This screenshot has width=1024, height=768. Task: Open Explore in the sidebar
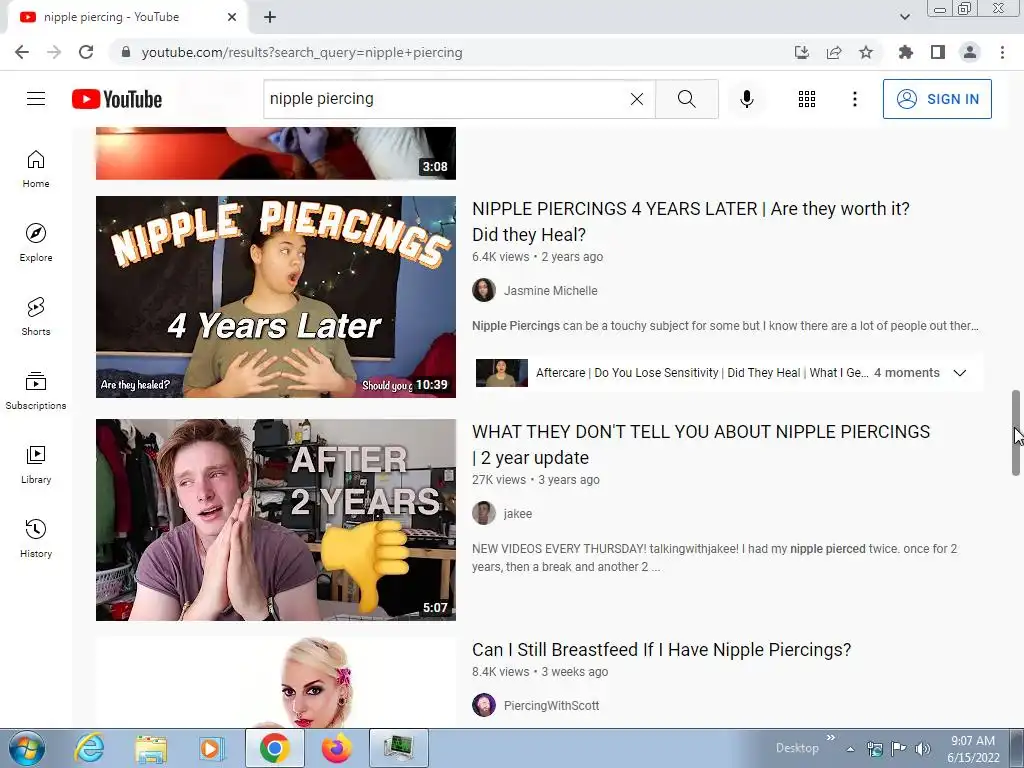(36, 243)
